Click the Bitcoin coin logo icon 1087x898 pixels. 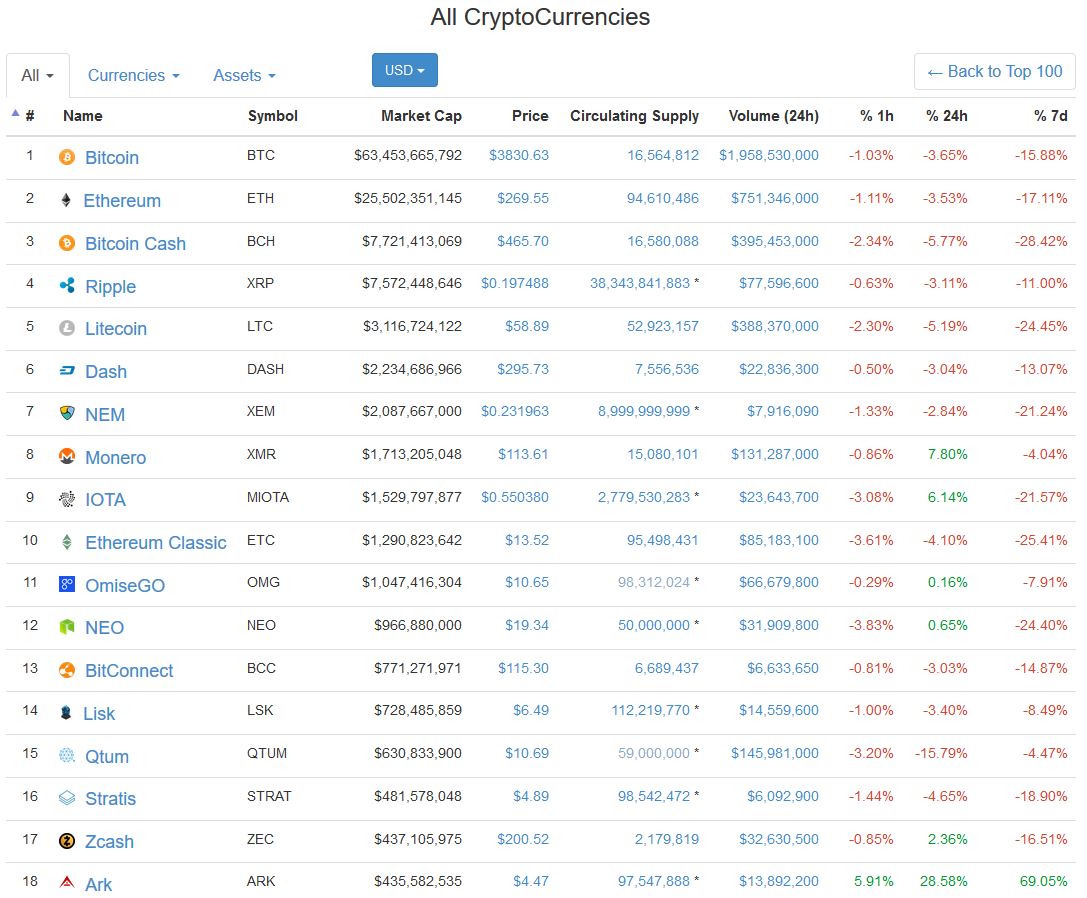[x=67, y=157]
